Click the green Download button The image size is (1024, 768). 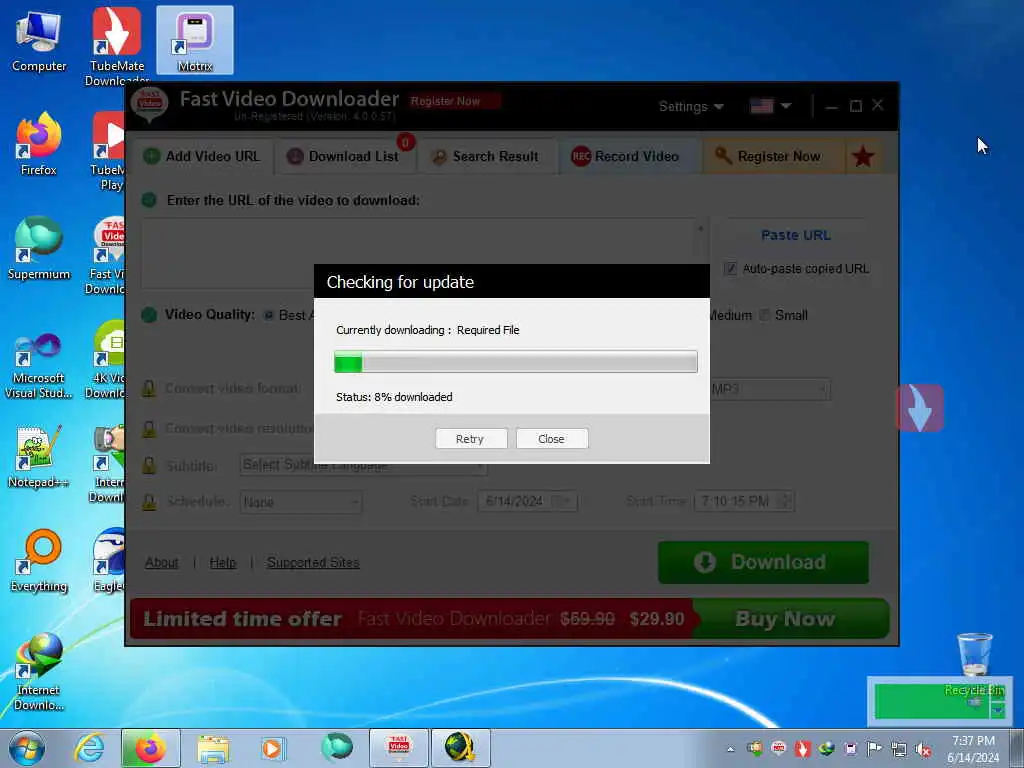click(763, 562)
